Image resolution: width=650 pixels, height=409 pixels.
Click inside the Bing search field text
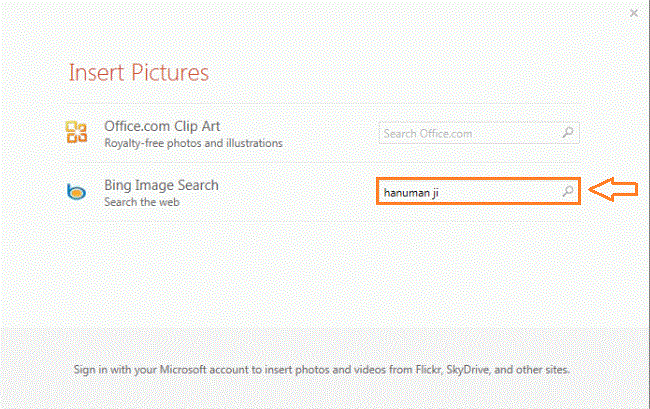tap(470, 191)
